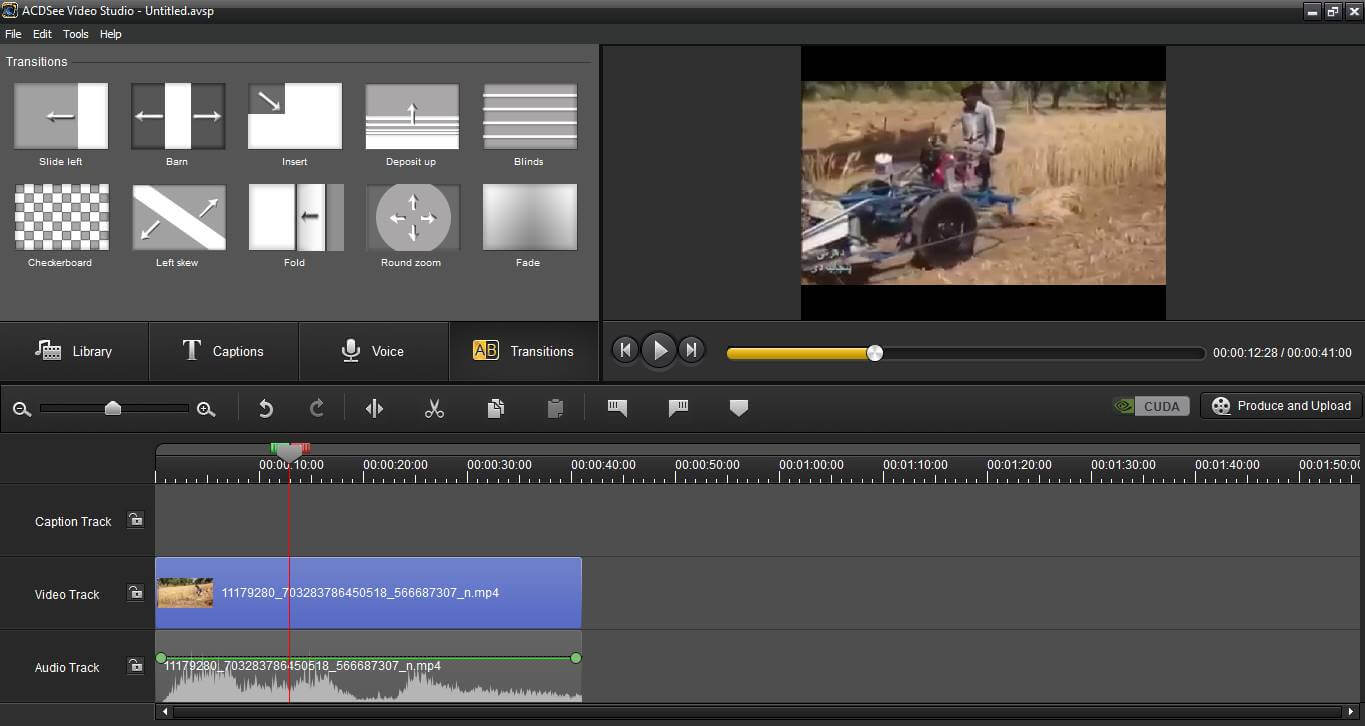Viewport: 1365px width, 726px height.
Task: Click the 00:01:00:00 ruler mark
Action: [811, 465]
